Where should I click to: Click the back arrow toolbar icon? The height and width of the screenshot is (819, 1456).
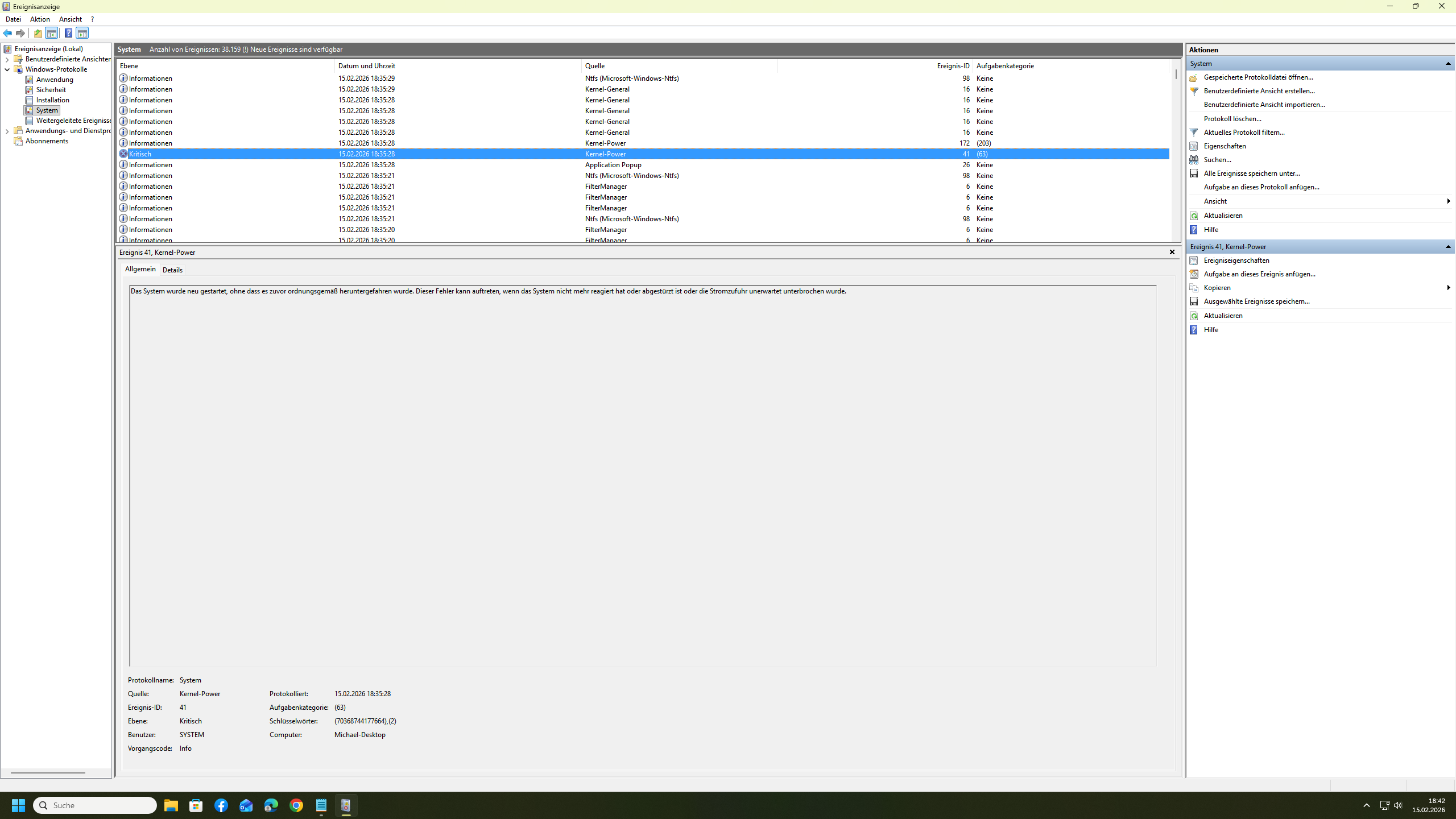(x=7, y=33)
